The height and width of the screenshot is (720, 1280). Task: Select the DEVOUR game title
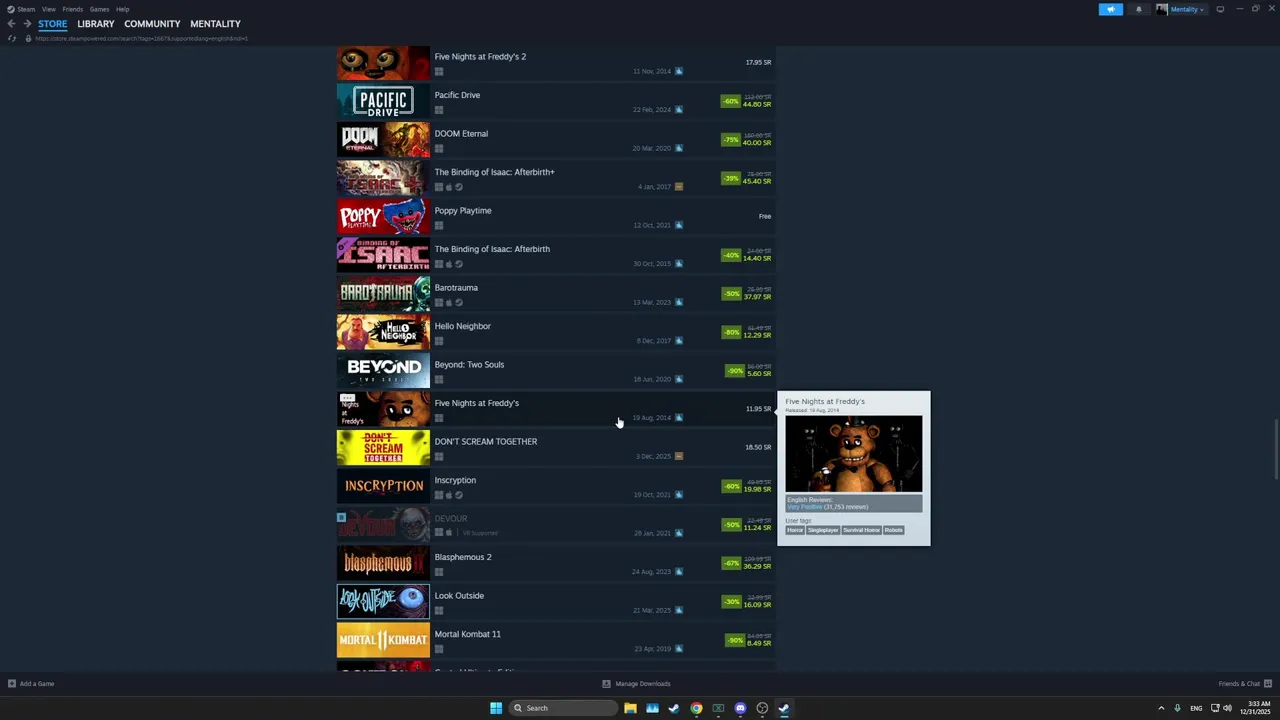click(x=451, y=519)
